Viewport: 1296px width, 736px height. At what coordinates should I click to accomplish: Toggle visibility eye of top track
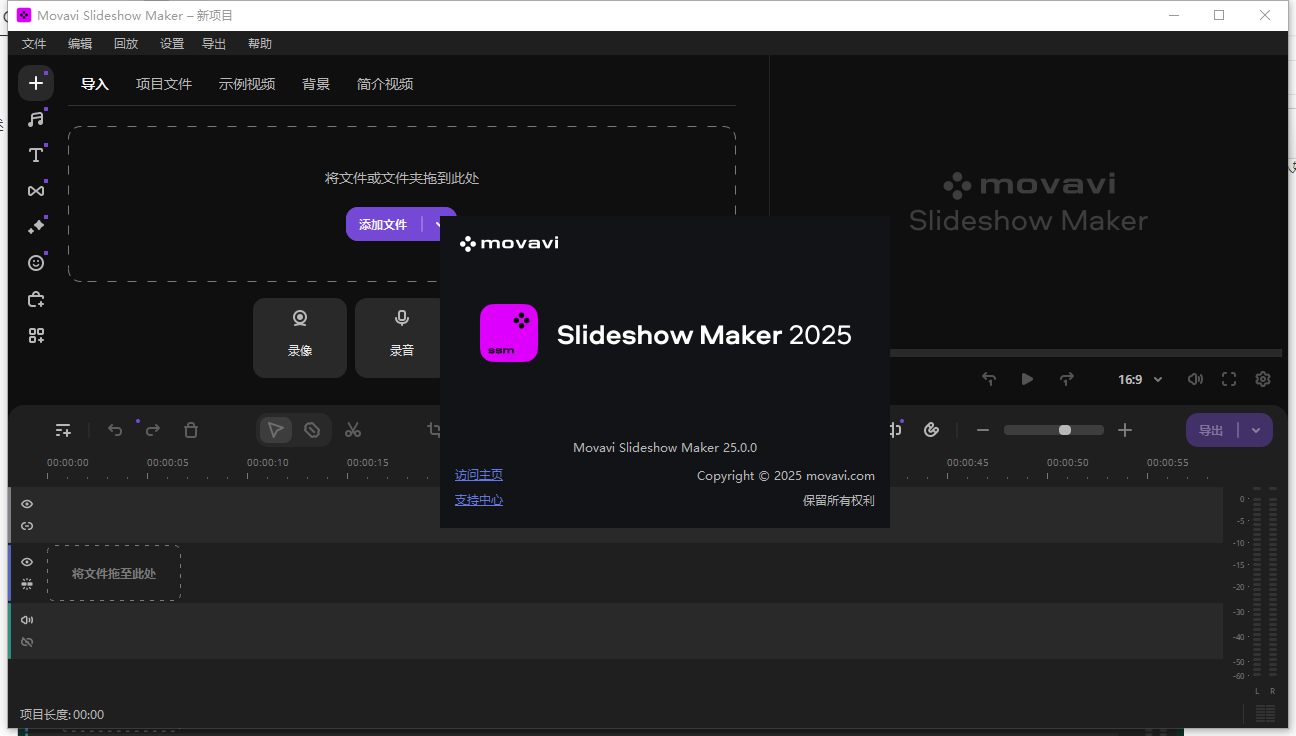[27, 504]
